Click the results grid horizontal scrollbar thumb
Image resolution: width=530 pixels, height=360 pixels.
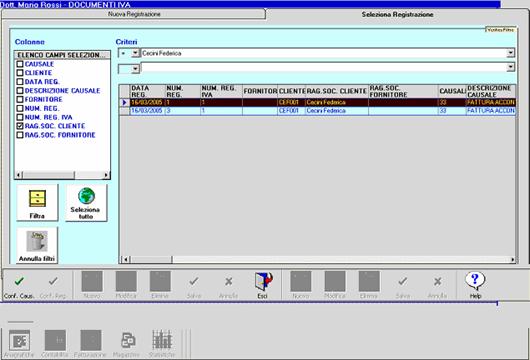[151, 259]
